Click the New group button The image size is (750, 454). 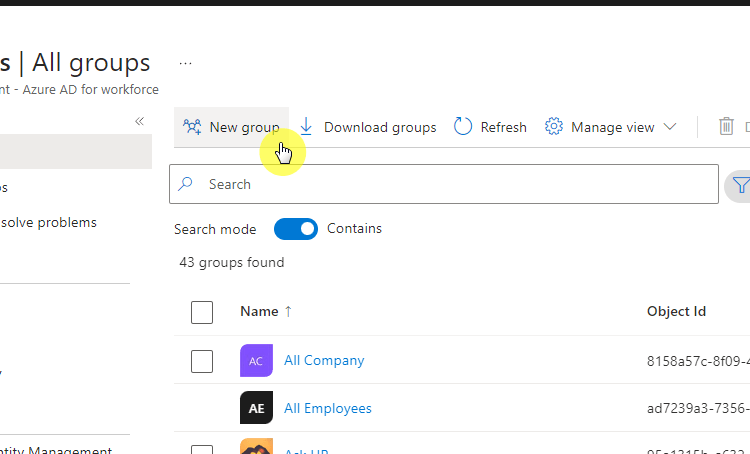click(232, 127)
